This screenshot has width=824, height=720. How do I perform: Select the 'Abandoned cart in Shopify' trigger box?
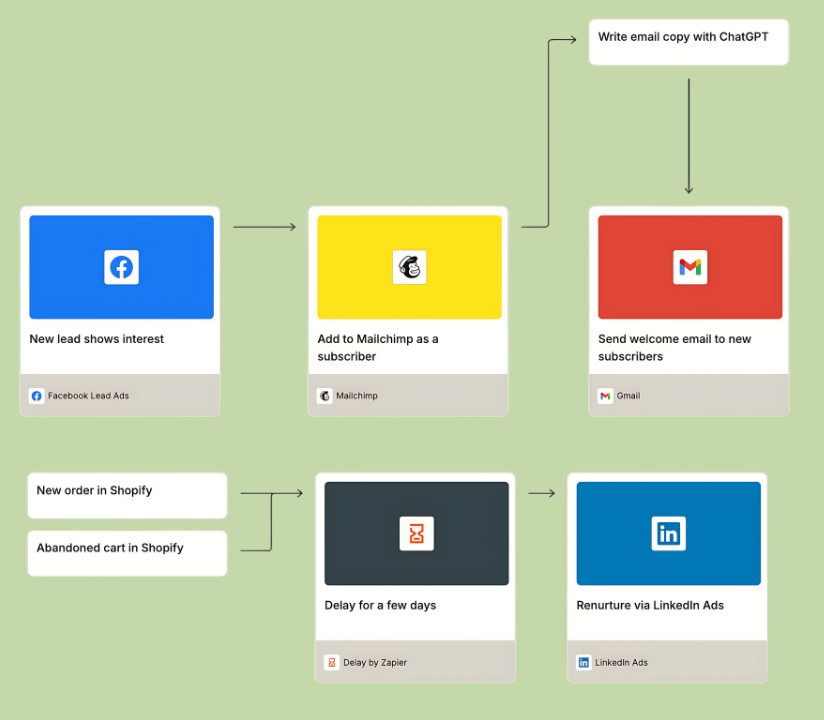[x=127, y=553]
